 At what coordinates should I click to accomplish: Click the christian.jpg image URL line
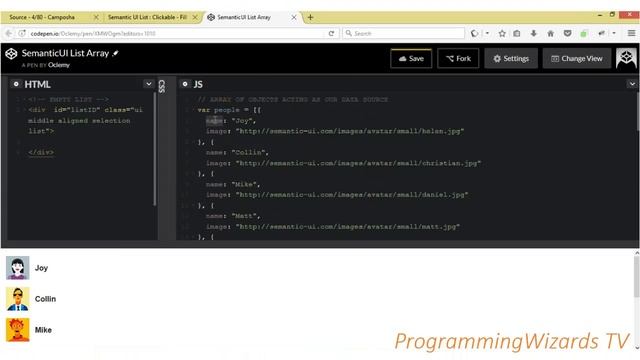[343, 163]
